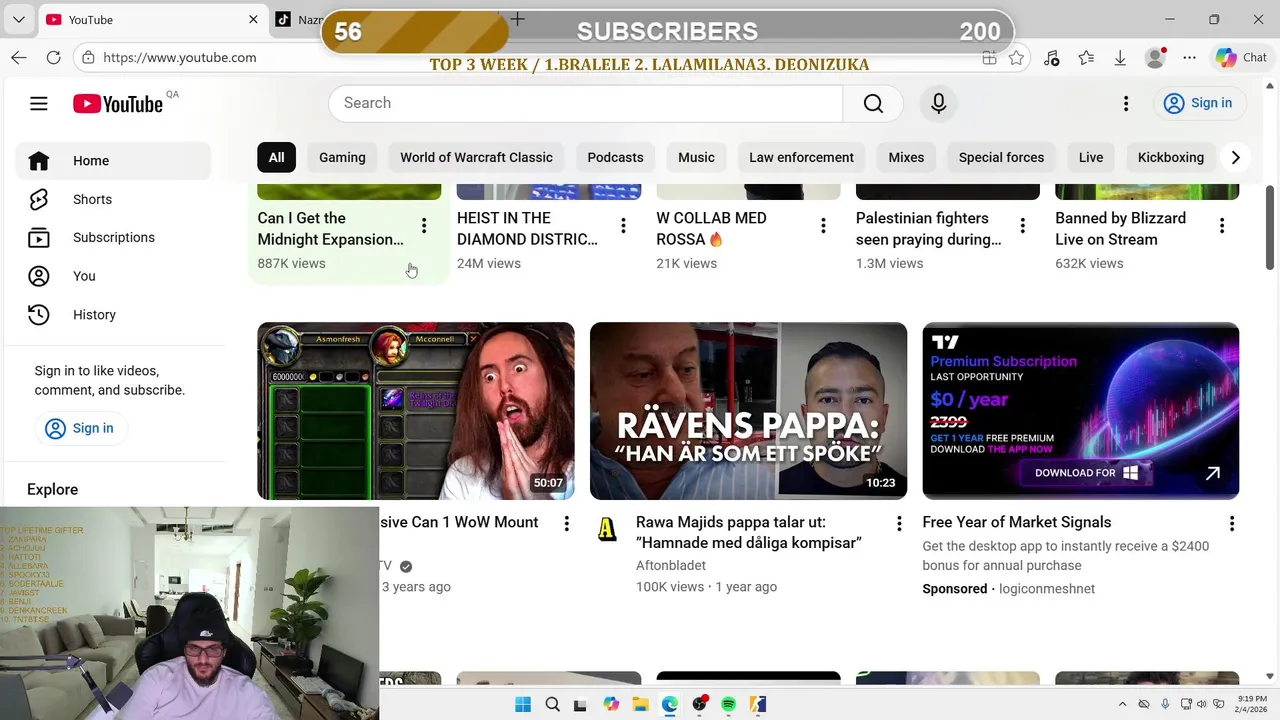Open options for Rawa Majids pappa video
Viewport: 1280px width, 720px height.
(x=899, y=524)
